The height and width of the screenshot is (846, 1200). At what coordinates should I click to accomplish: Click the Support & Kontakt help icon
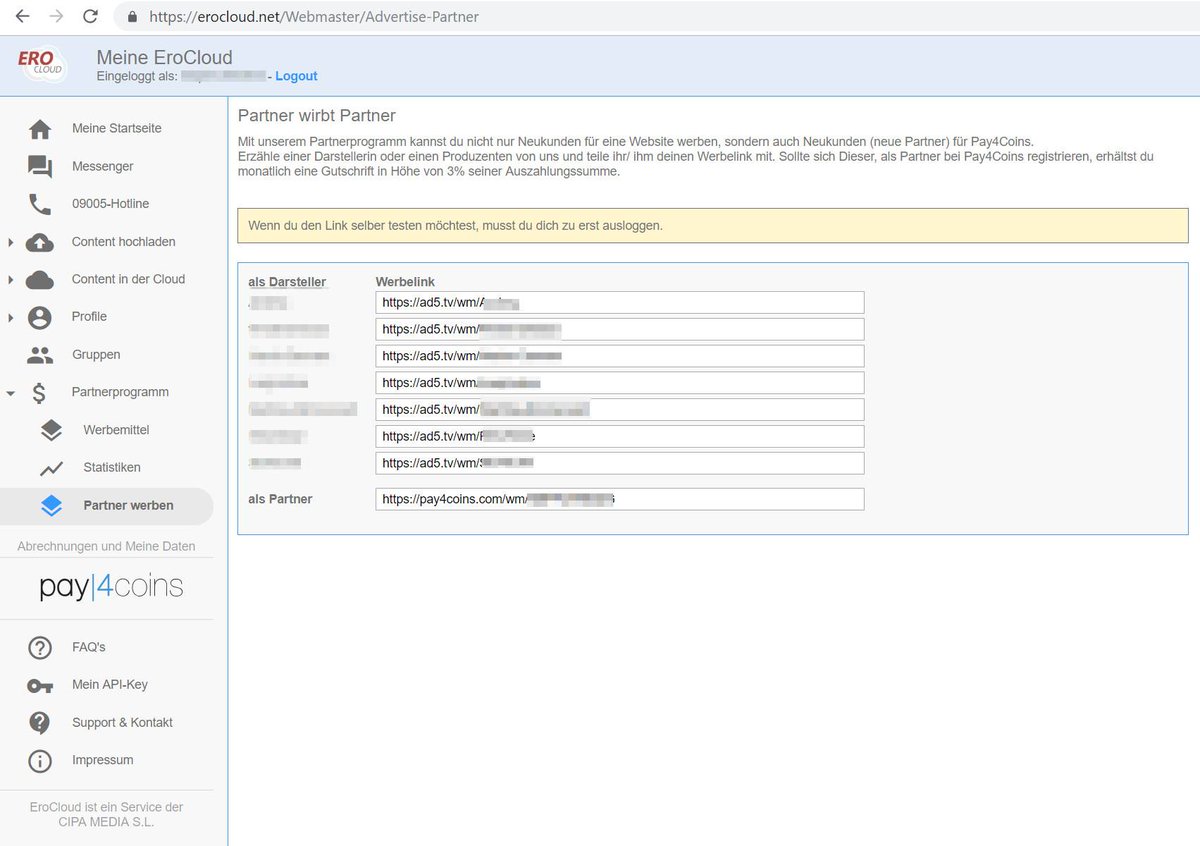pyautogui.click(x=40, y=723)
